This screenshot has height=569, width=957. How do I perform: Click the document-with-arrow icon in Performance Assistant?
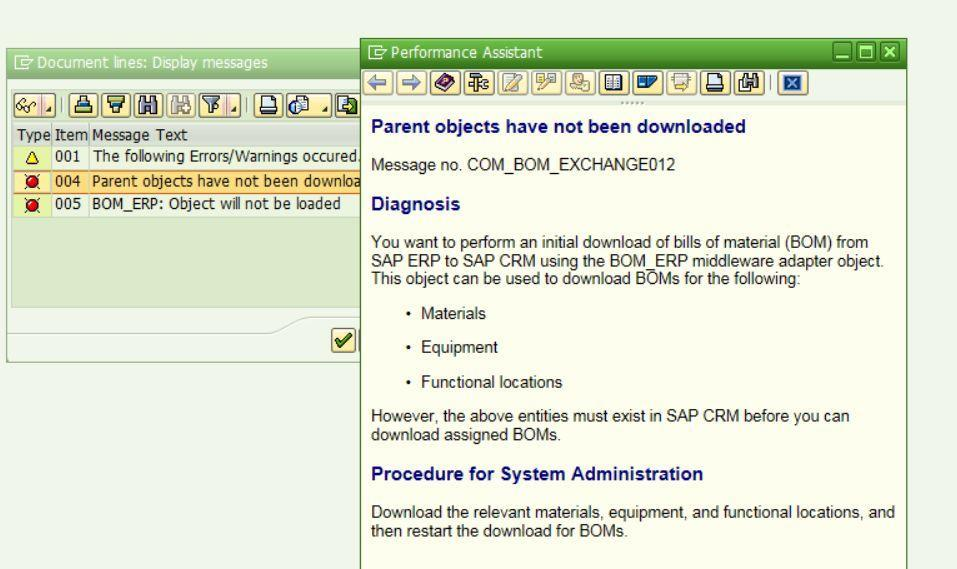[681, 83]
